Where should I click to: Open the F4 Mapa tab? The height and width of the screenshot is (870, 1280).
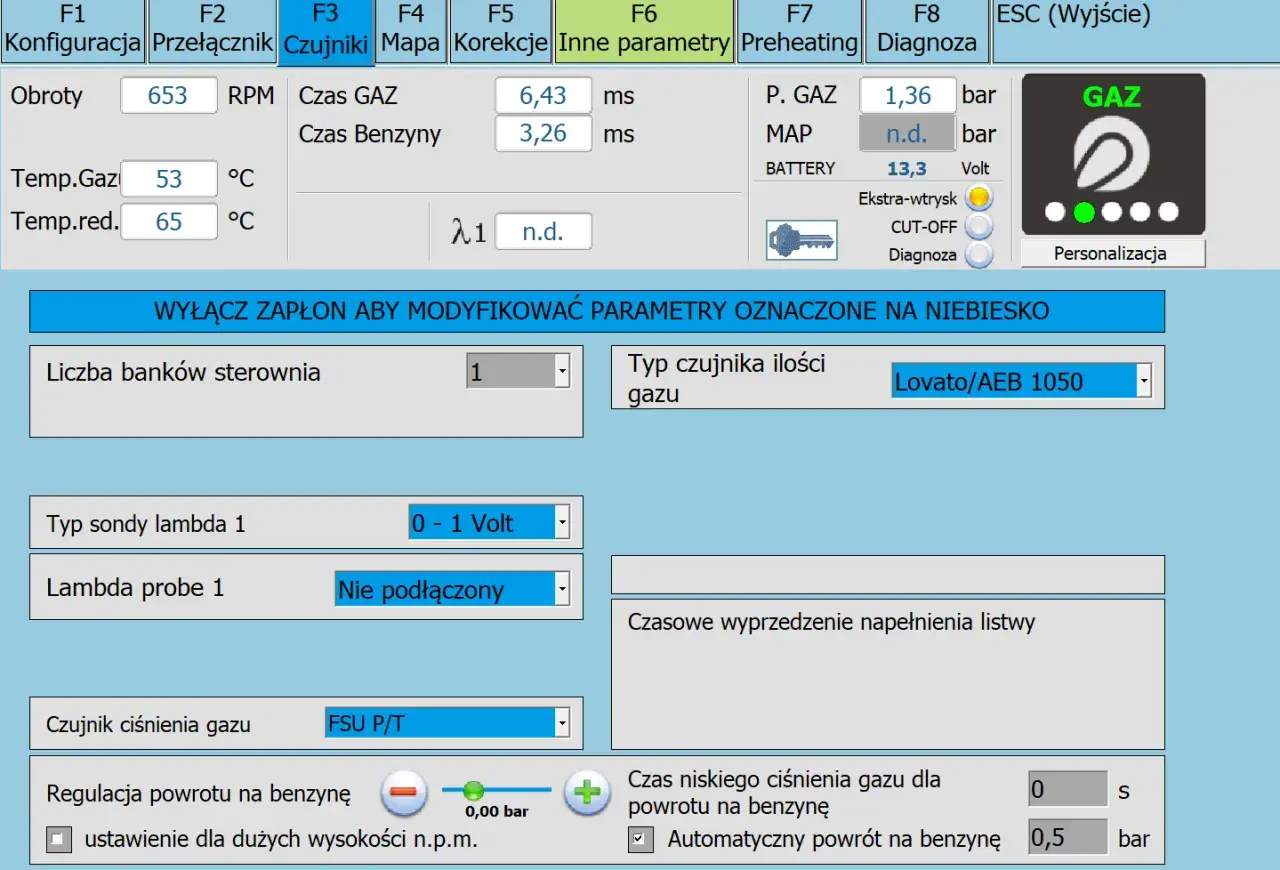411,29
